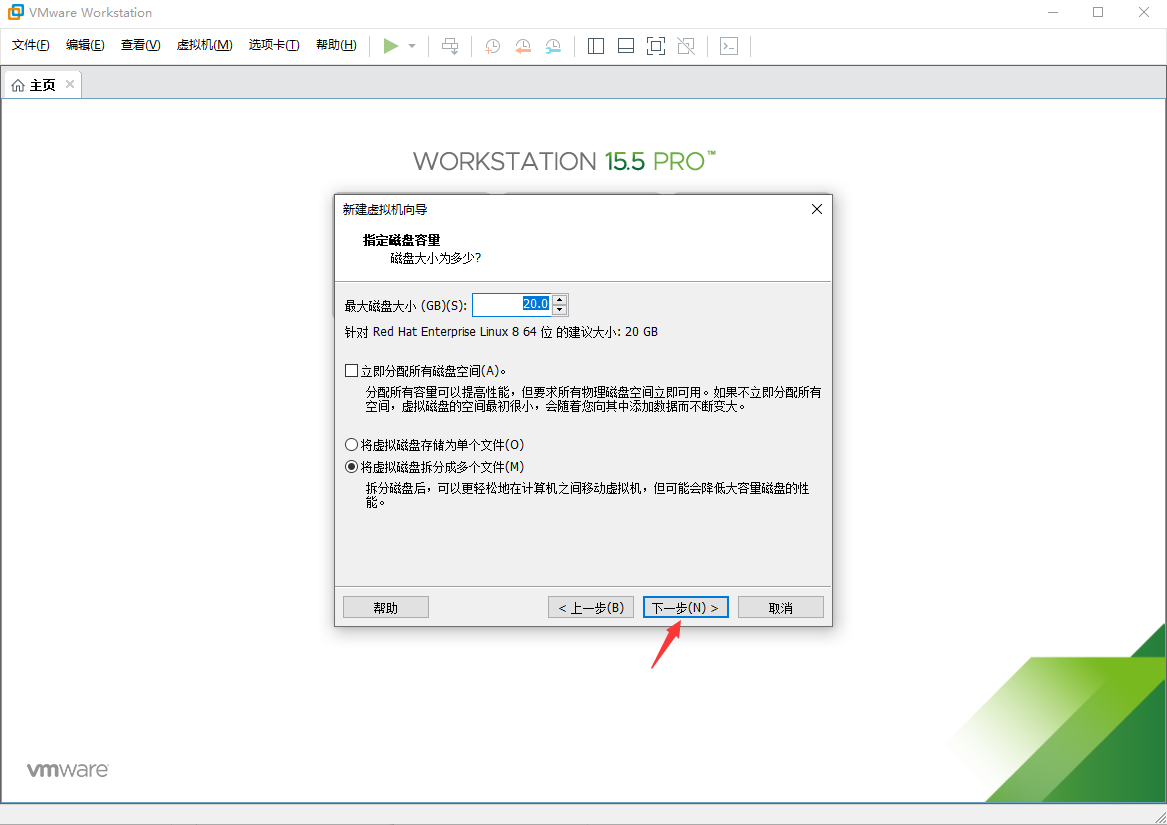1167x825 pixels.
Task: Click the VMware Workstation title bar logo
Action: (x=15, y=12)
